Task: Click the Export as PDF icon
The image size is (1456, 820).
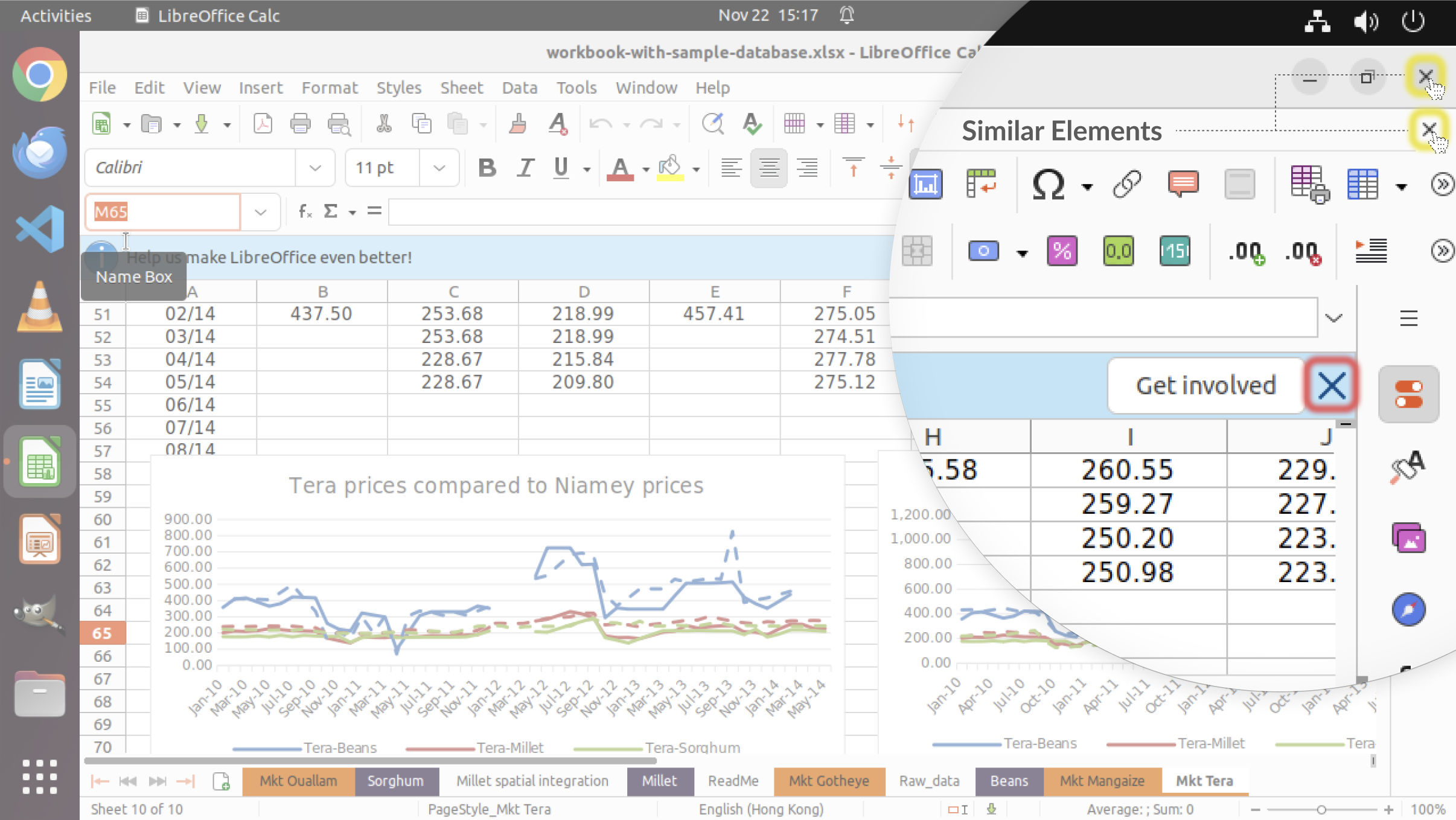Action: [263, 124]
